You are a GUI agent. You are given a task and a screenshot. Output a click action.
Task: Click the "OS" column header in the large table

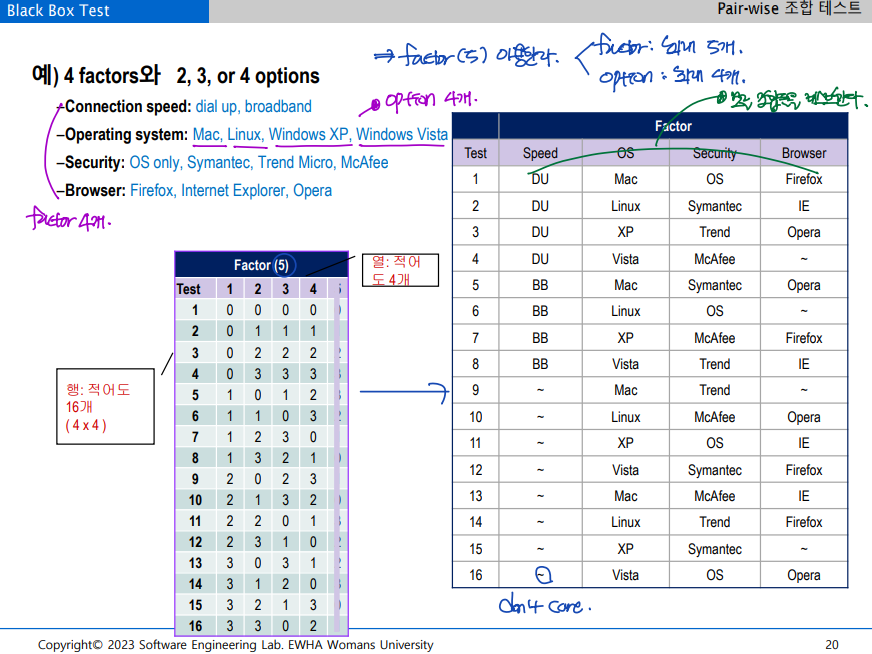[x=626, y=153]
